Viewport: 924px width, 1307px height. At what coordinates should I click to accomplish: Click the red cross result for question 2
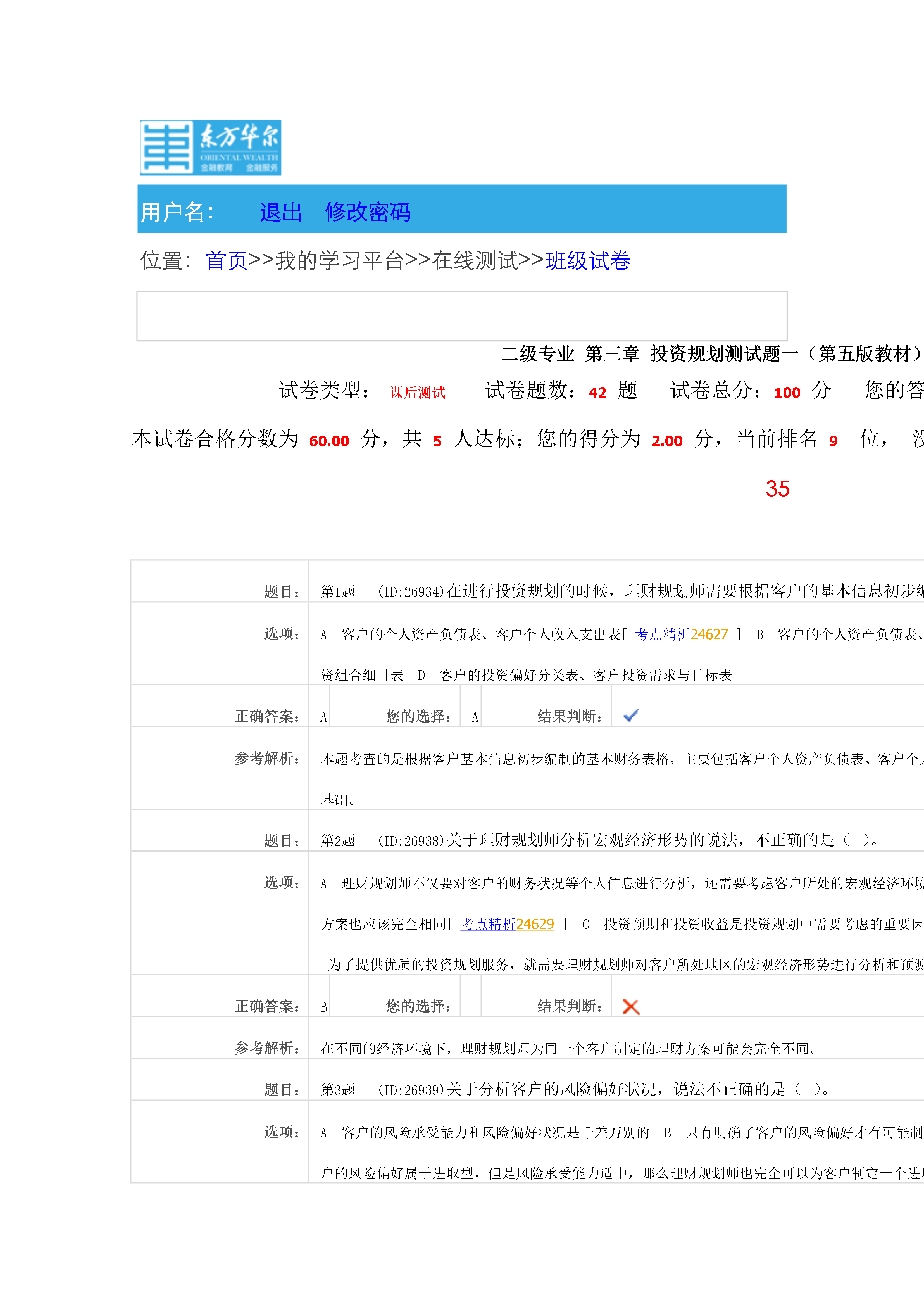pyautogui.click(x=631, y=1006)
